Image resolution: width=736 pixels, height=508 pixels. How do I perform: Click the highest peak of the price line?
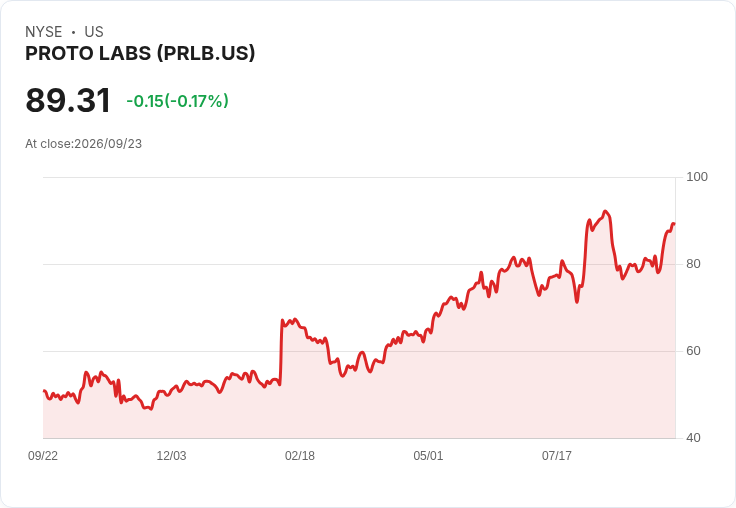[606, 211]
